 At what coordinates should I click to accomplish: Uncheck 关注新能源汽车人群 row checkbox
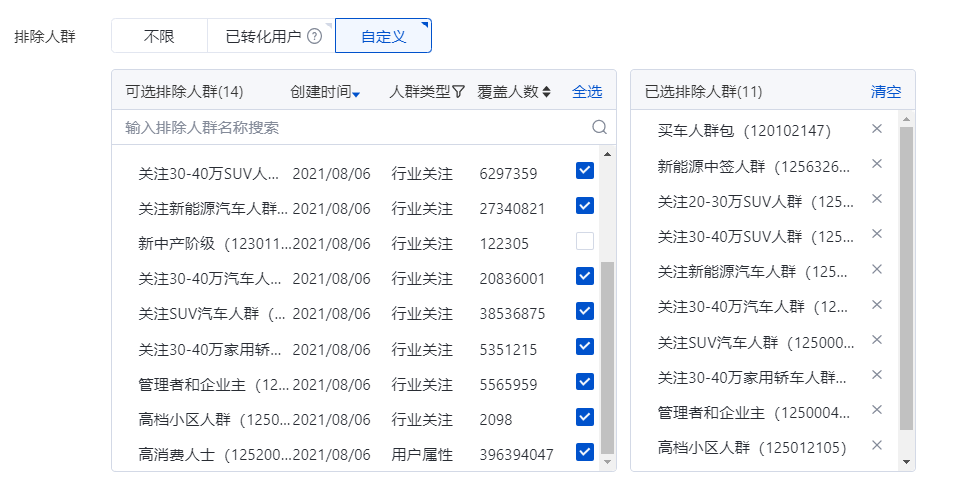pyautogui.click(x=585, y=206)
